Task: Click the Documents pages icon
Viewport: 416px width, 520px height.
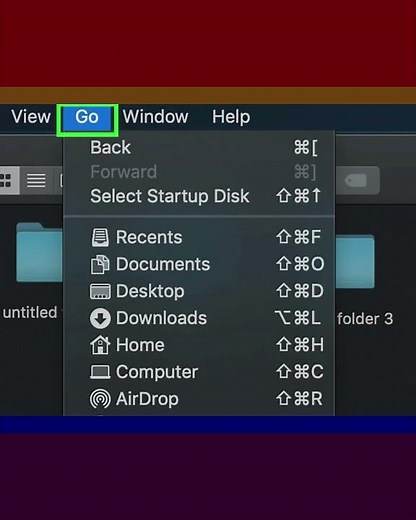Action: pos(100,264)
